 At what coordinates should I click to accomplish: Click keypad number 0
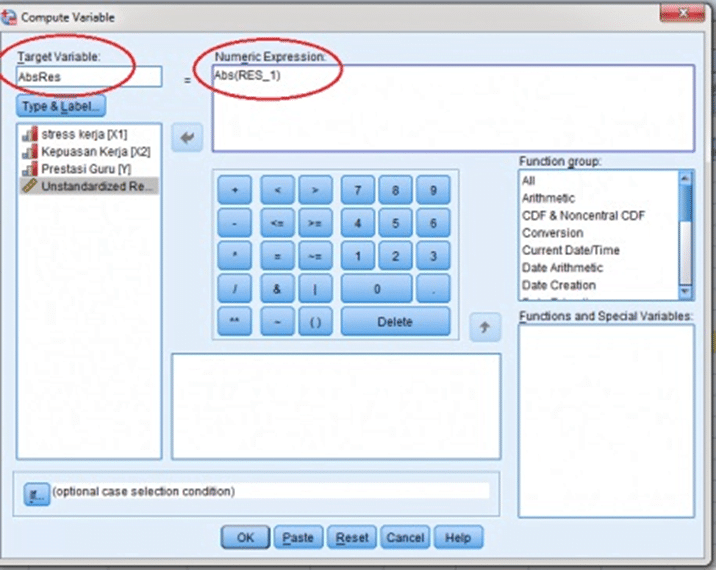point(377,289)
